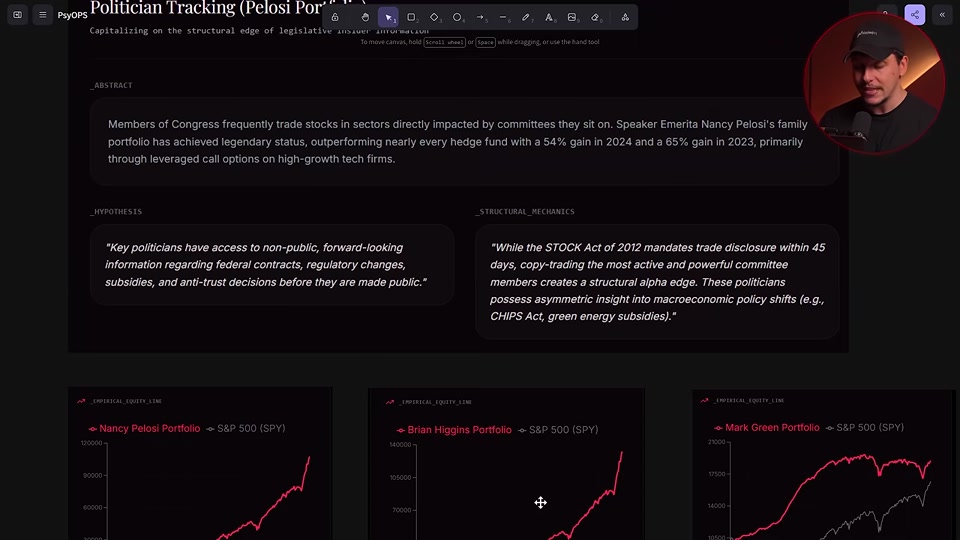Click the 21000 axis label on Mark Green chart
Viewport: 960px width, 540px height.
(x=716, y=441)
